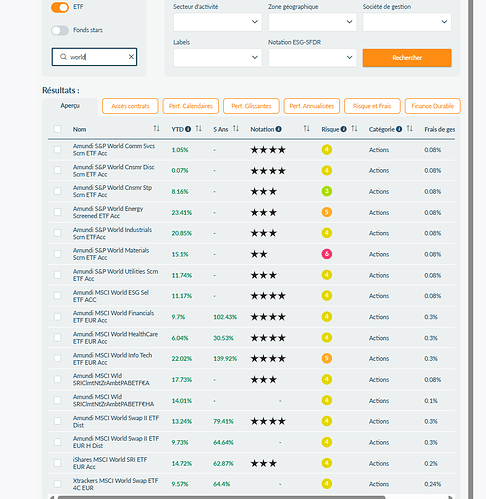Check the iShares MSCI World SRI ETF row
This screenshot has width=486, height=499.
(x=58, y=463)
